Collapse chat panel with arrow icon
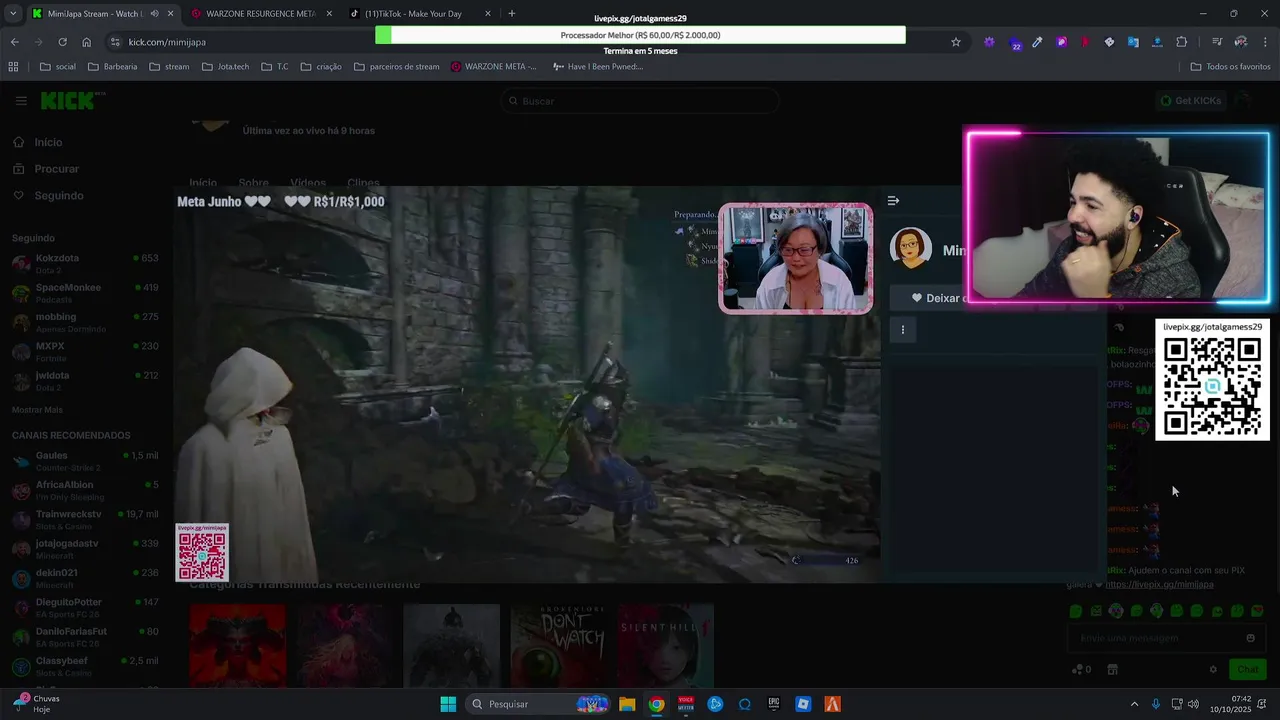 coord(893,201)
